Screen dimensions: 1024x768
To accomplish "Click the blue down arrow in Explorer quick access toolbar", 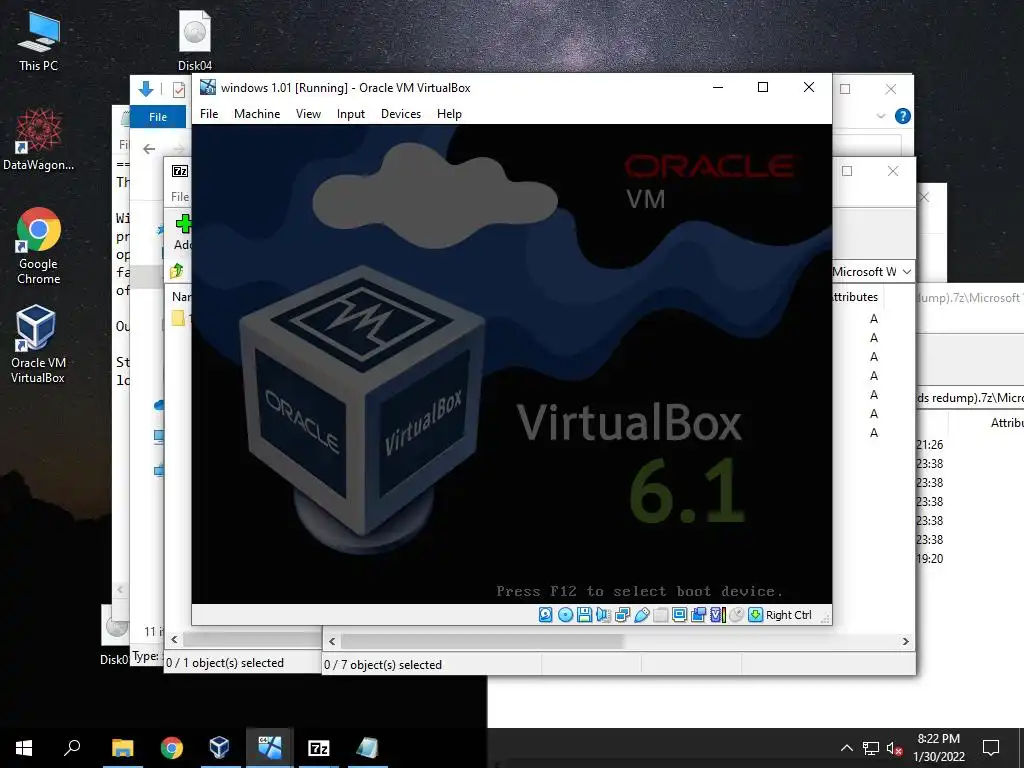I will [146, 89].
